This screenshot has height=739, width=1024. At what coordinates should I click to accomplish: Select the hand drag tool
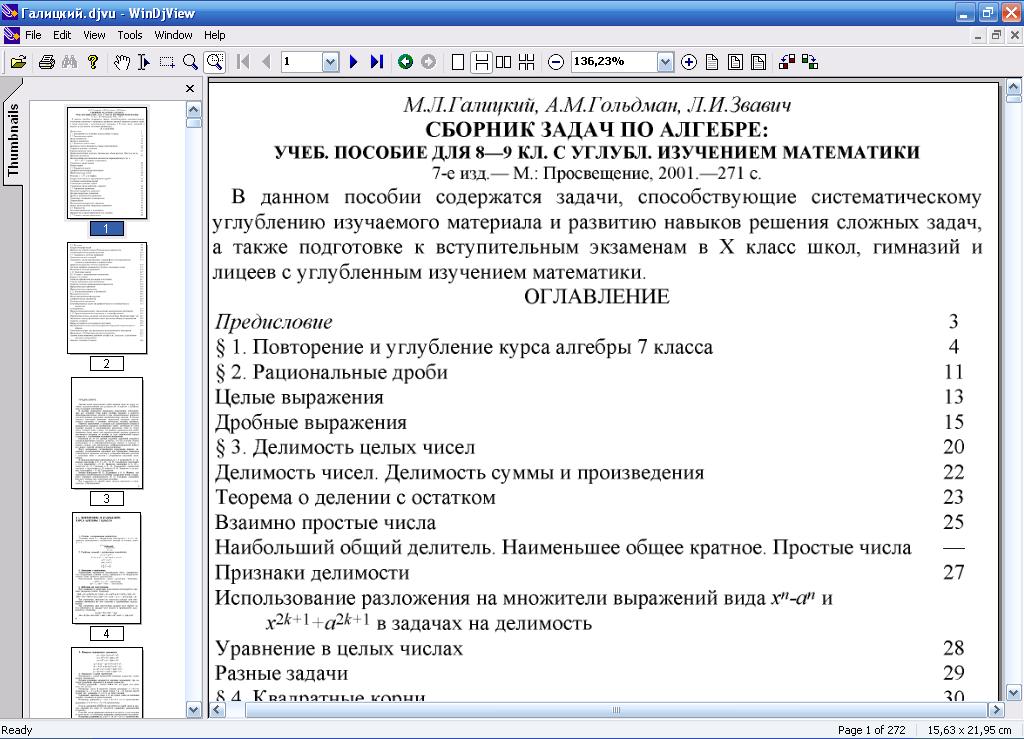(121, 62)
